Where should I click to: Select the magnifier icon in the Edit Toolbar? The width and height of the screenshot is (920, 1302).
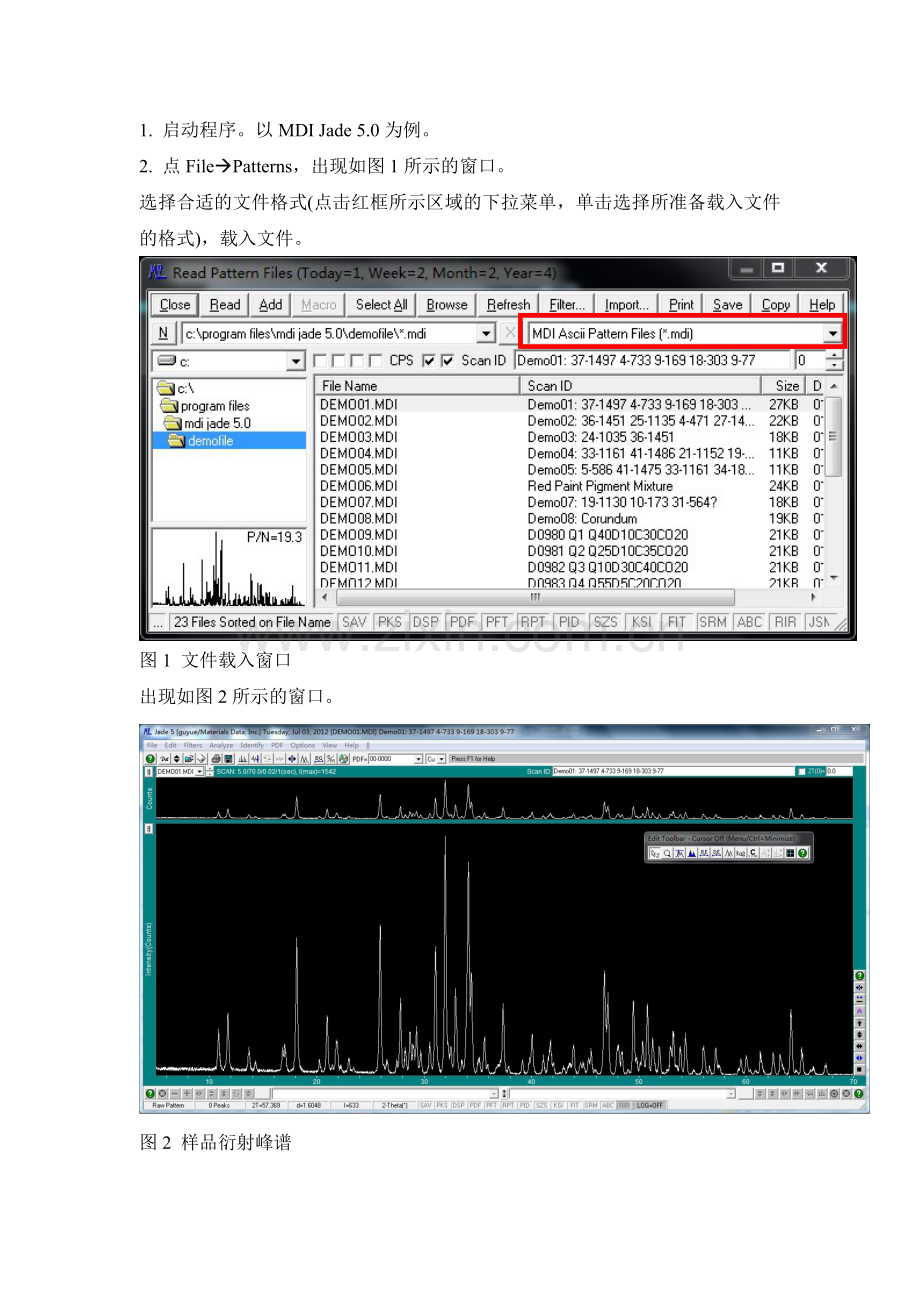[665, 853]
